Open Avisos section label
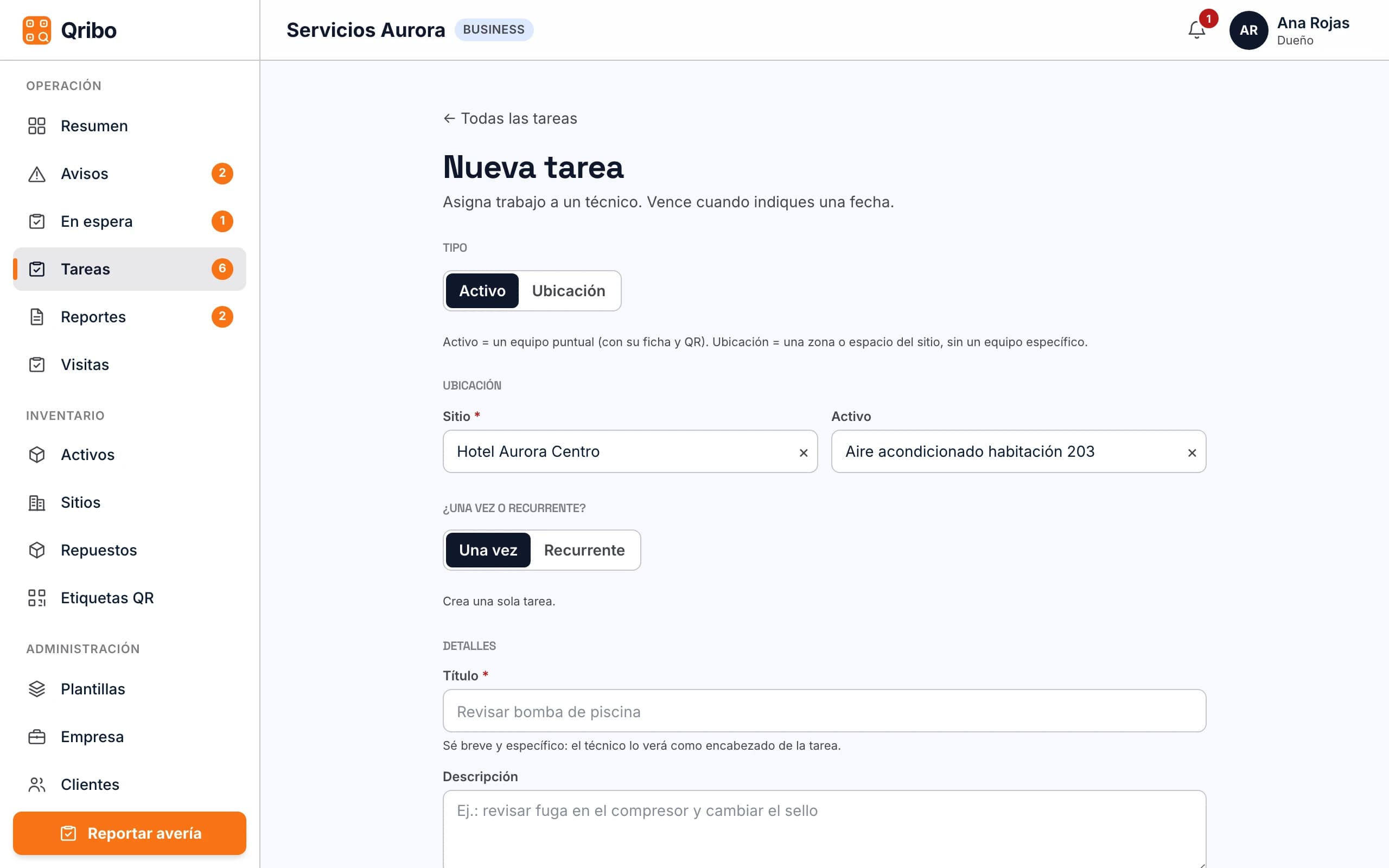Viewport: 1389px width, 868px height. (x=85, y=174)
